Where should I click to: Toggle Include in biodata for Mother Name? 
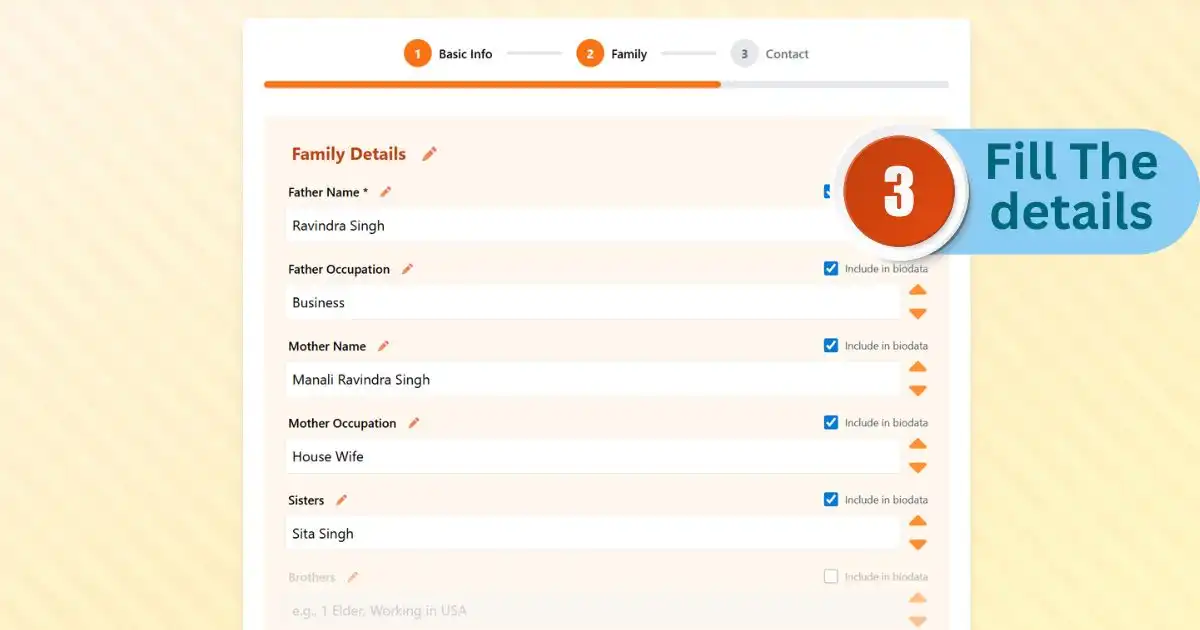tap(831, 345)
